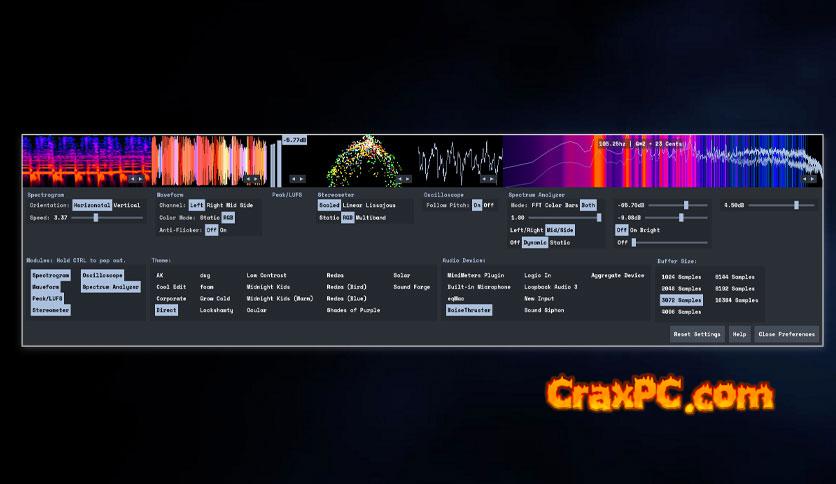Set buffer size to 8192 Samples
The width and height of the screenshot is (836, 484).
737,286
